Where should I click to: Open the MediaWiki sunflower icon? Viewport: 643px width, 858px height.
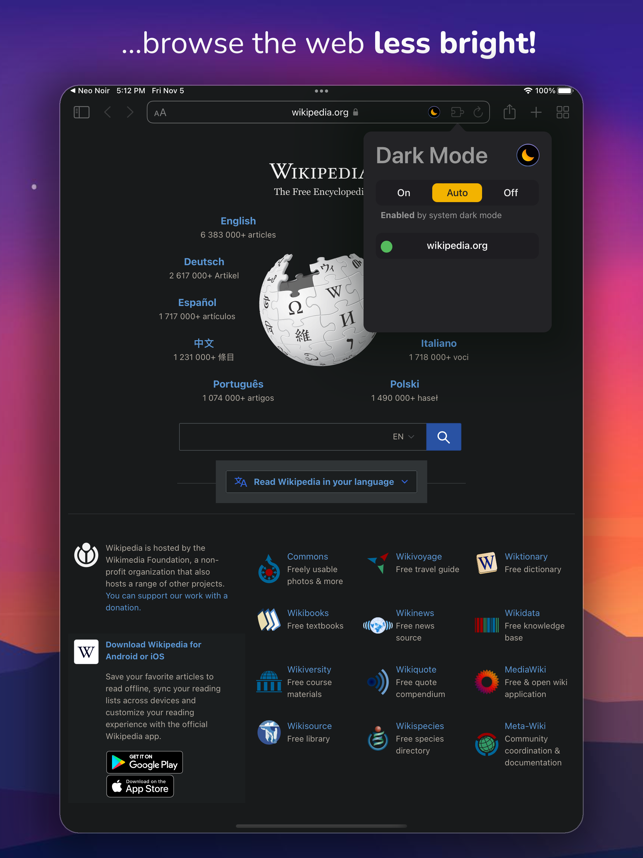[x=486, y=681]
